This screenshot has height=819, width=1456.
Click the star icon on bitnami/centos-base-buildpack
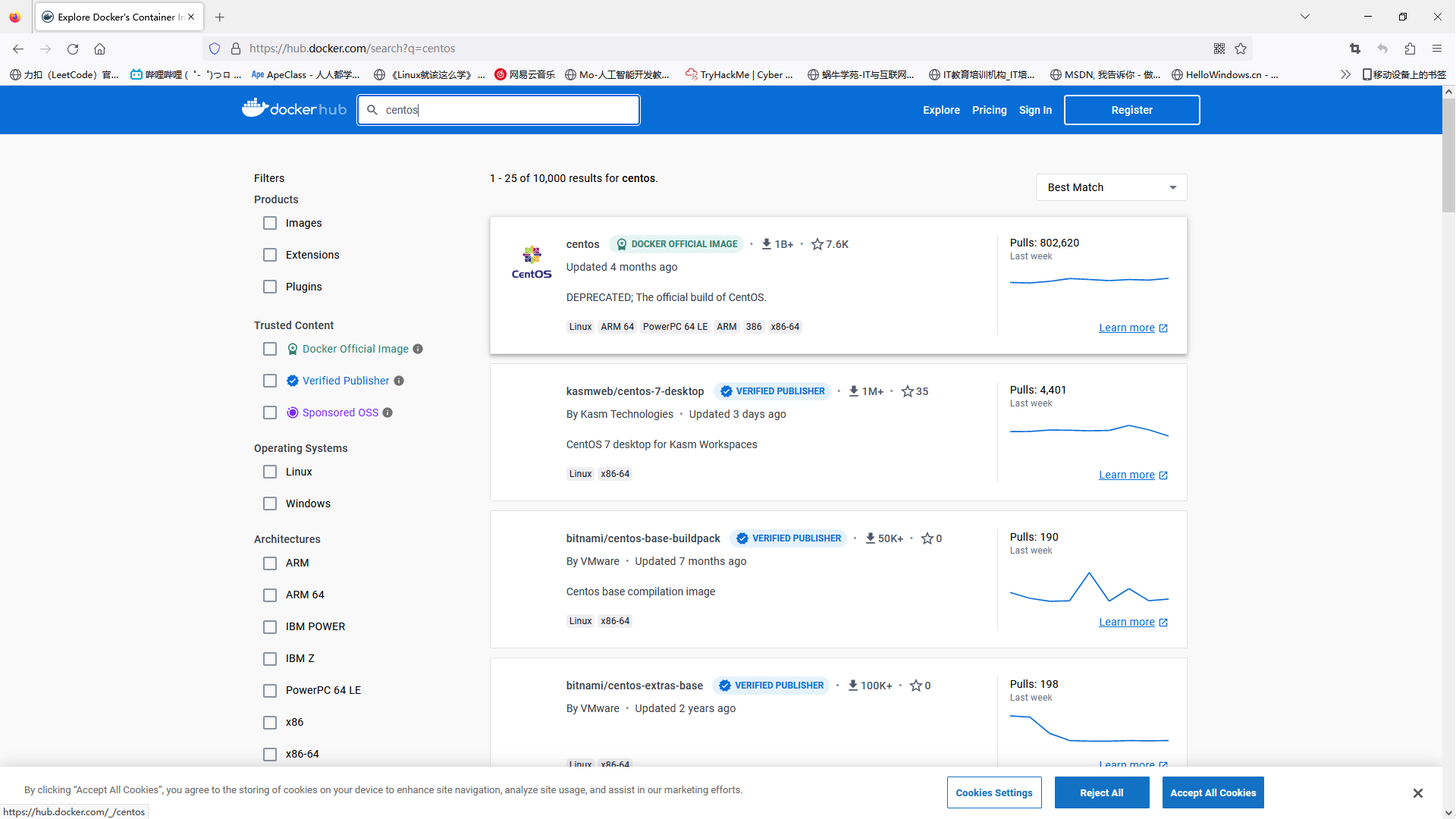927,538
